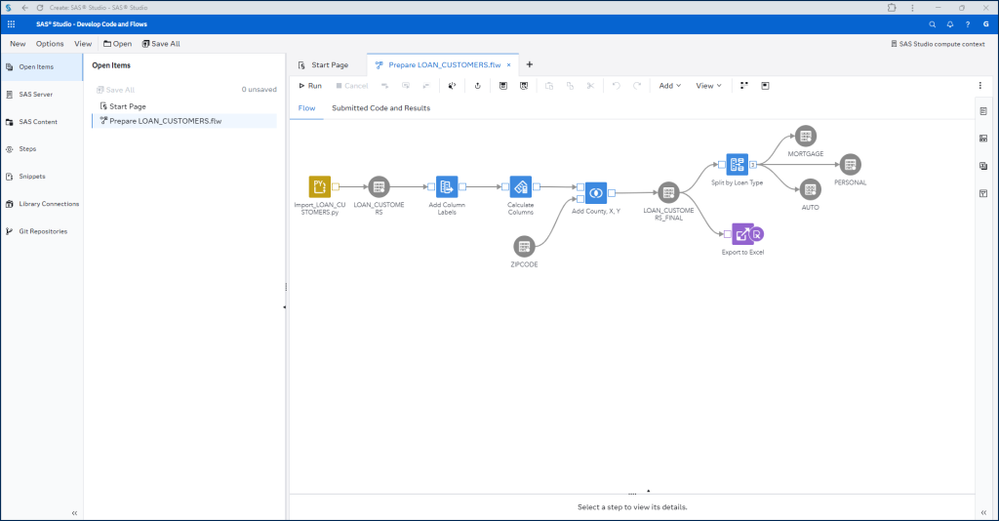Collapse Open Items pane splitter arrow
This screenshot has width=999, height=521.
[284, 307]
